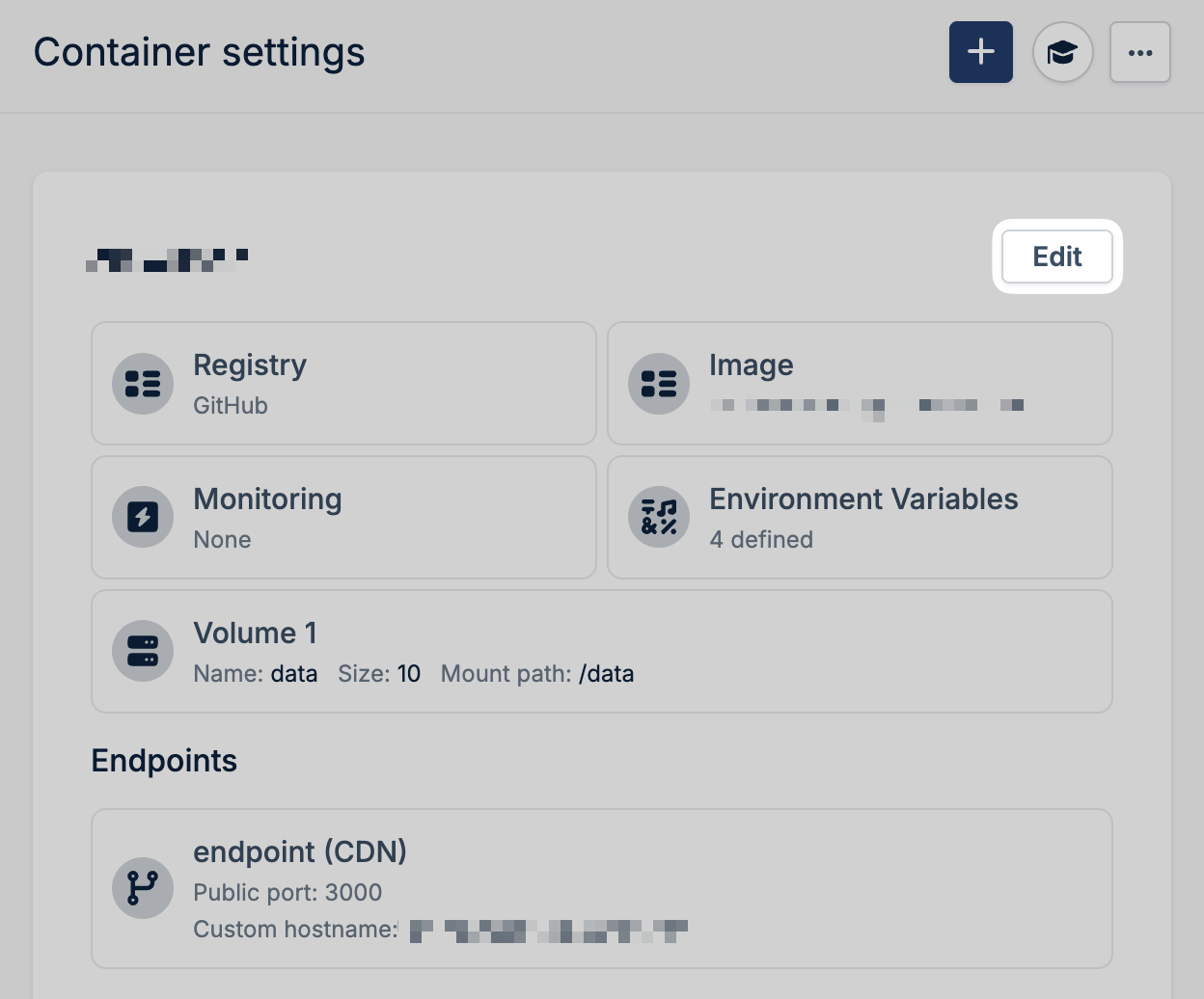The height and width of the screenshot is (999, 1204).
Task: Click the Volume 1 card
Action: pos(602,652)
